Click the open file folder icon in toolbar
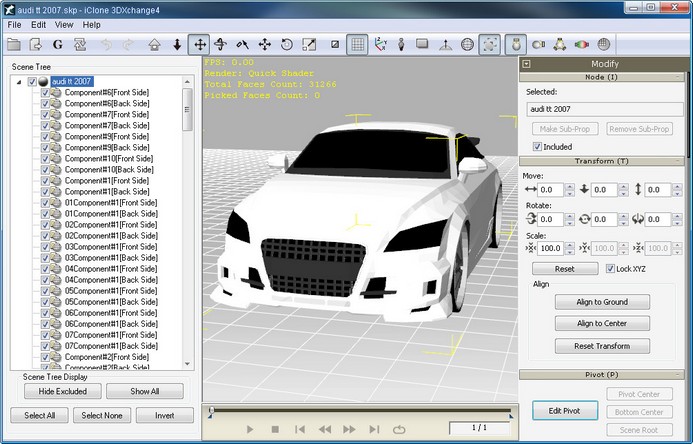Screen dimensions: 693x444 click(14, 44)
